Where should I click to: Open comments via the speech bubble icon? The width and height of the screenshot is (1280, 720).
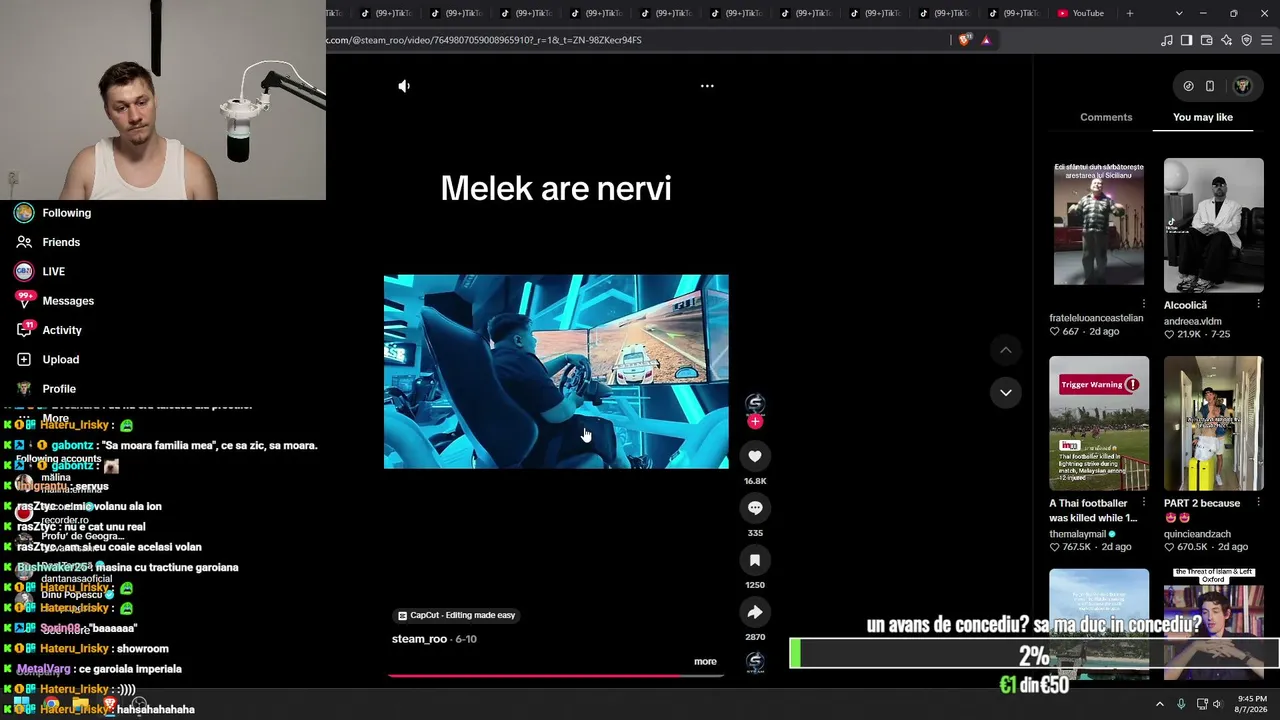755,508
